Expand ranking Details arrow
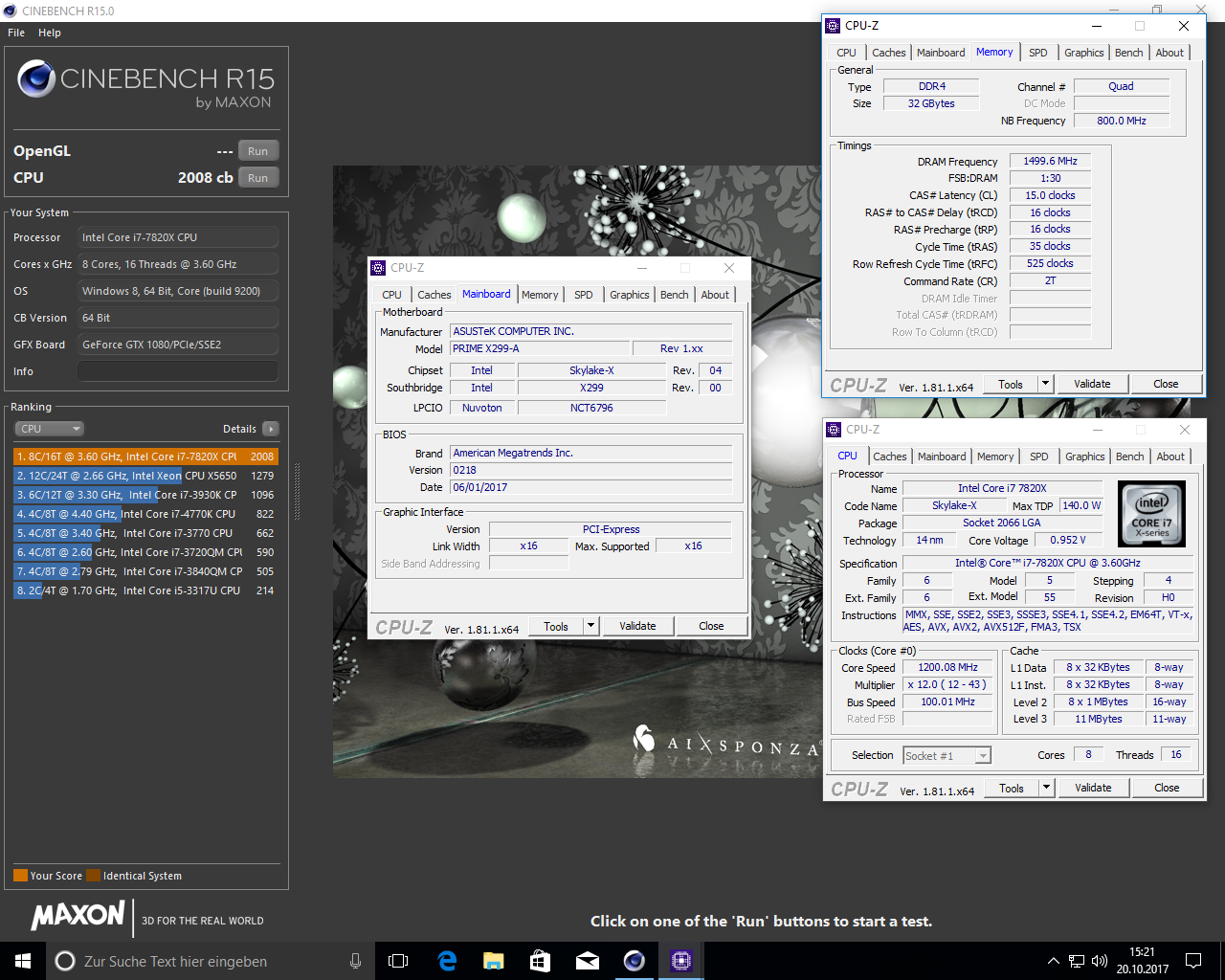Screen dimensions: 1225x980 [x=271, y=429]
